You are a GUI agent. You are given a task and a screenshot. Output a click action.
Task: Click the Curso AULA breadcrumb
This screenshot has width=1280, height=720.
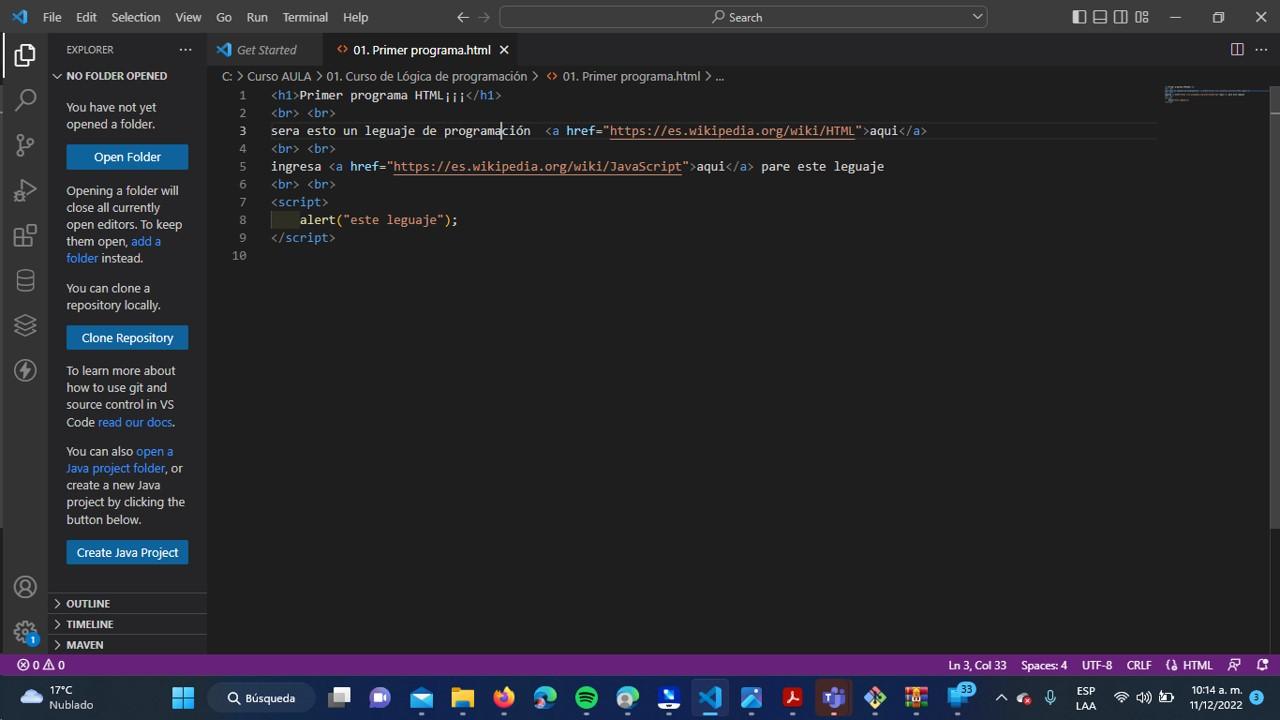tap(279, 76)
